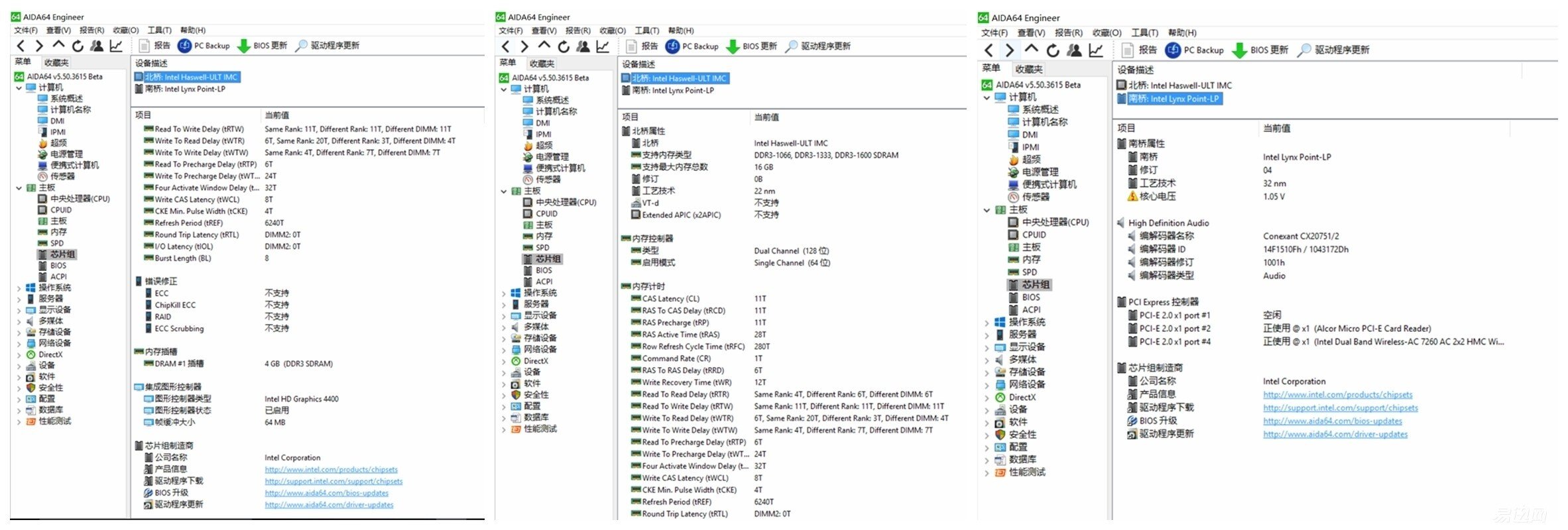1568x530 pixels.
Task: Click the Refresh icon in the right window
Action: (1053, 50)
